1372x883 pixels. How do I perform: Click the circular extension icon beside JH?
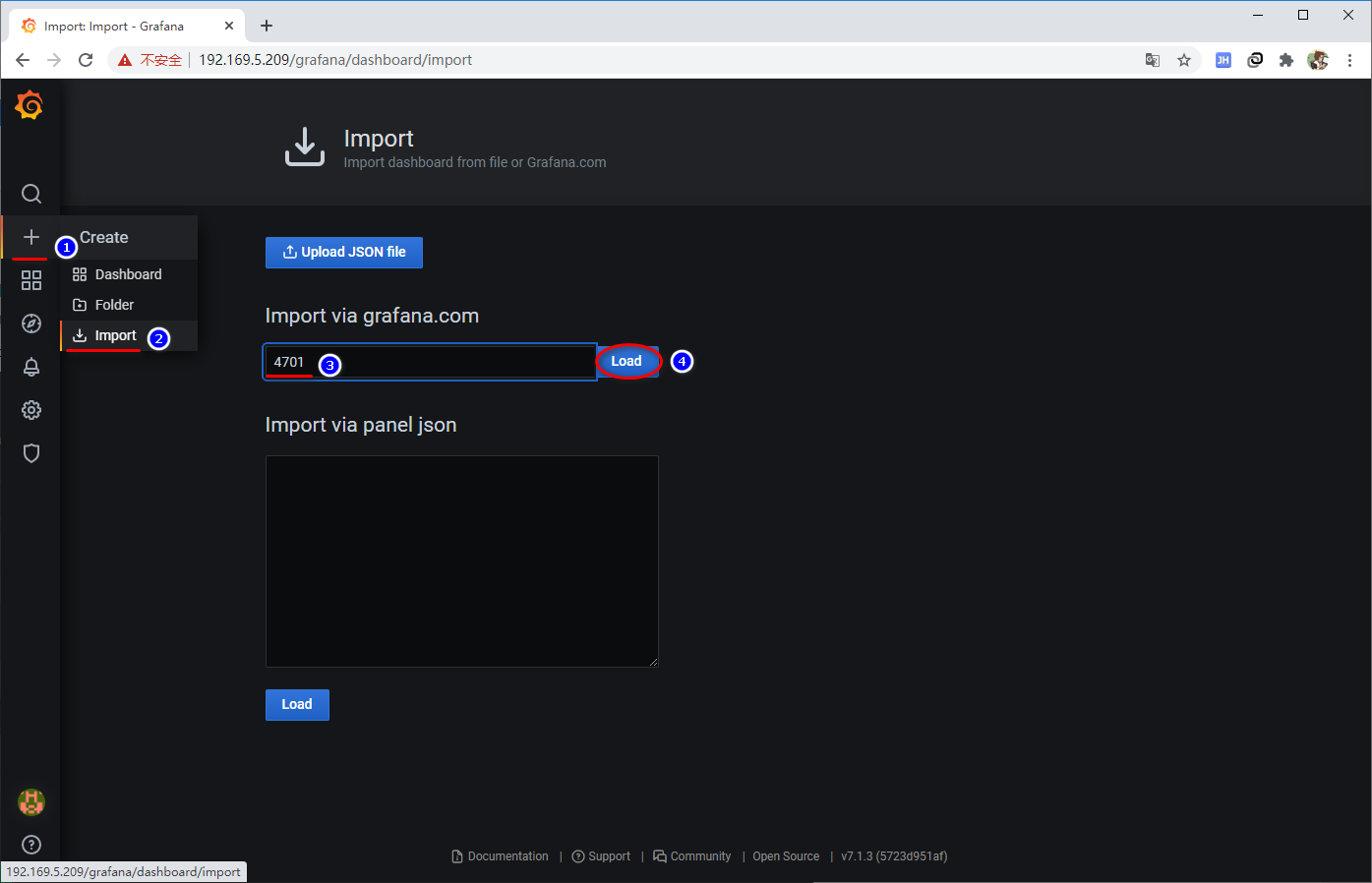(1255, 60)
